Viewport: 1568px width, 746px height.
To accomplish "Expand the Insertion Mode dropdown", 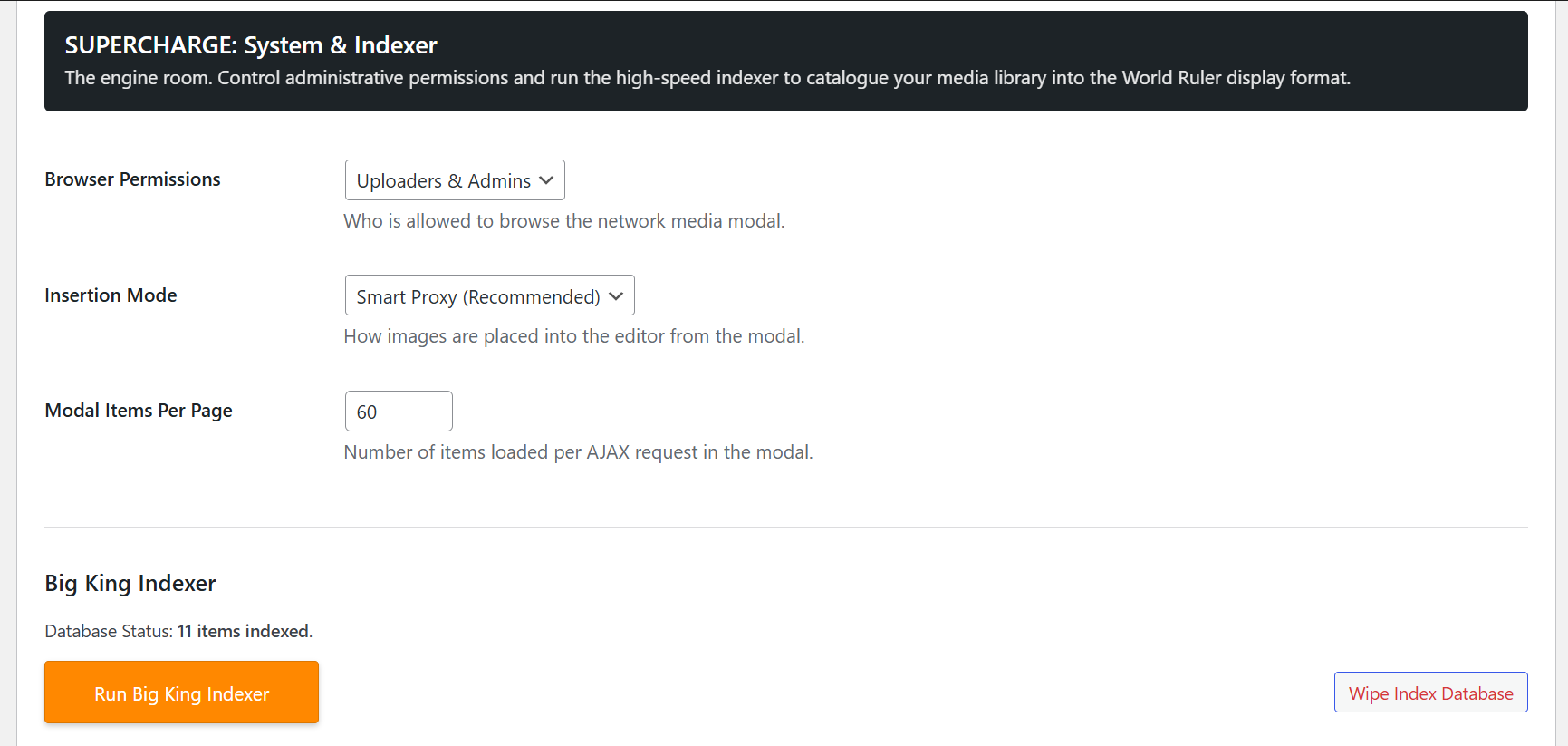I will coord(489,295).
